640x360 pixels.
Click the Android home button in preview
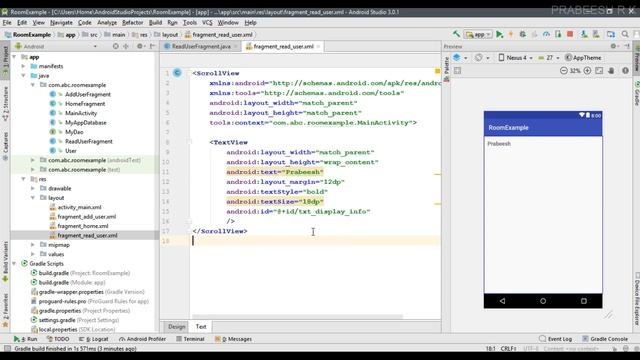543,301
